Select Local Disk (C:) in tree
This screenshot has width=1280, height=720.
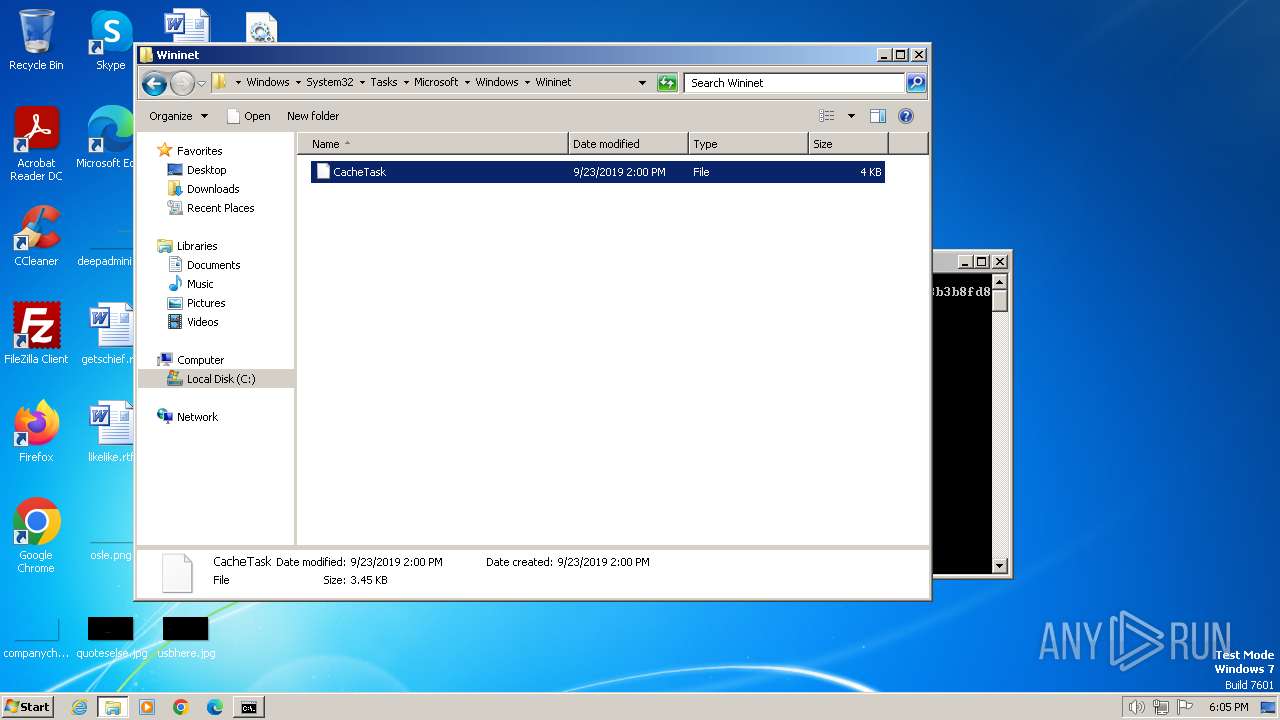coord(220,379)
